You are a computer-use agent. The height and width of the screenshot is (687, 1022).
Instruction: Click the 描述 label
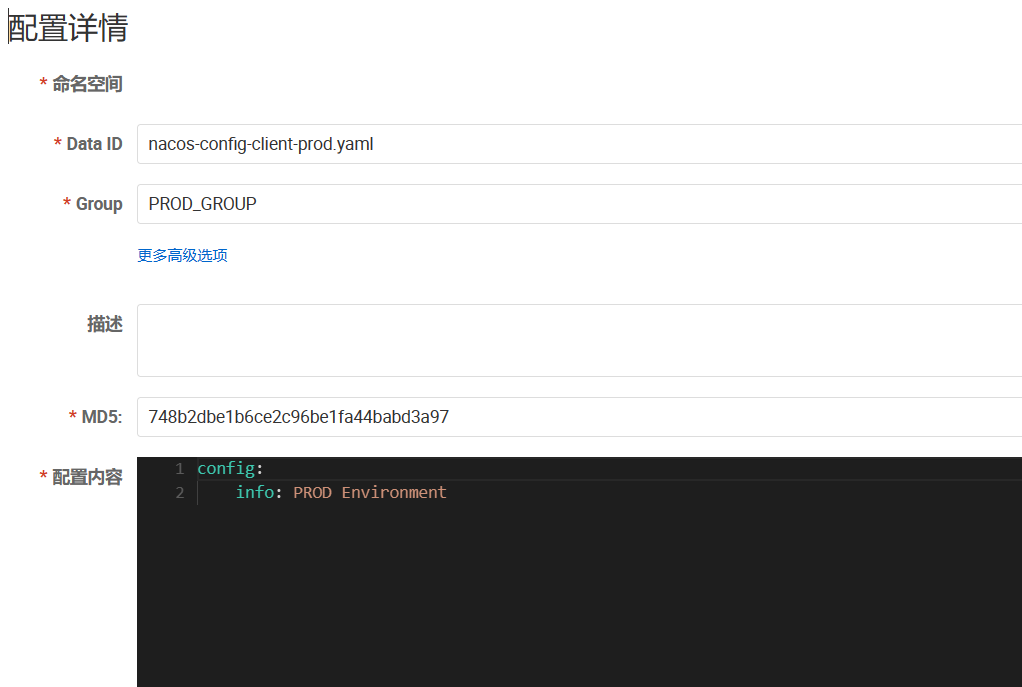(x=105, y=324)
